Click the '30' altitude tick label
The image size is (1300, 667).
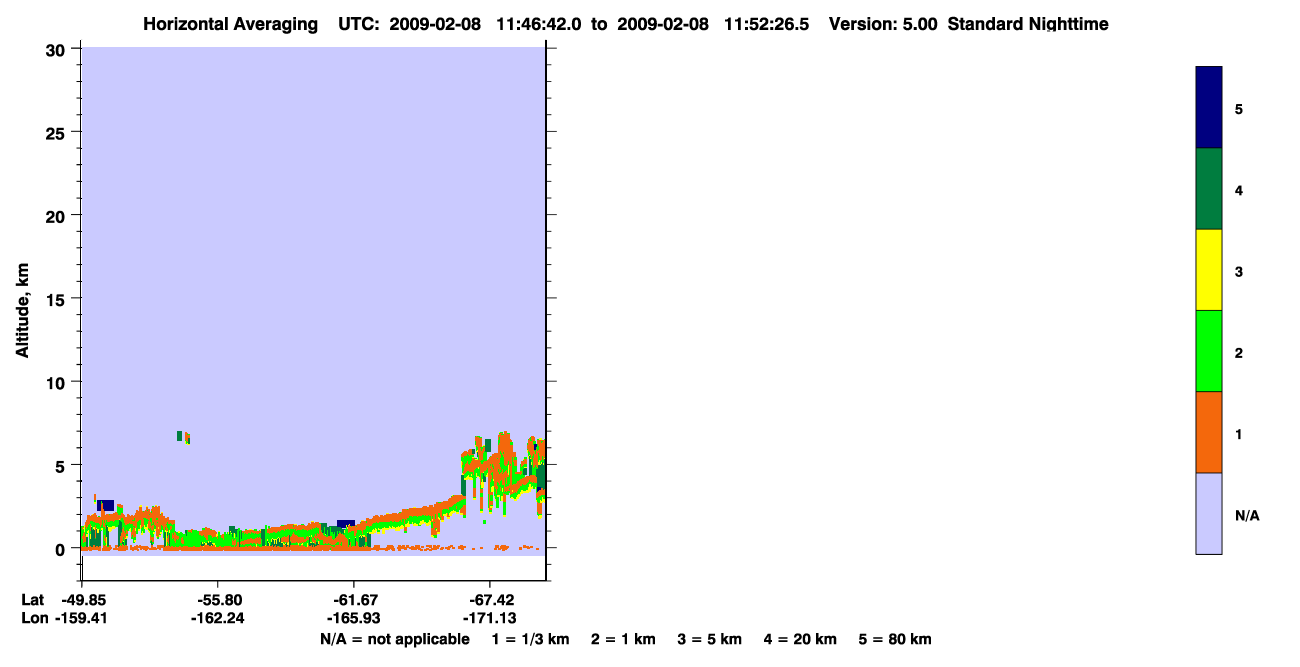pos(58,49)
